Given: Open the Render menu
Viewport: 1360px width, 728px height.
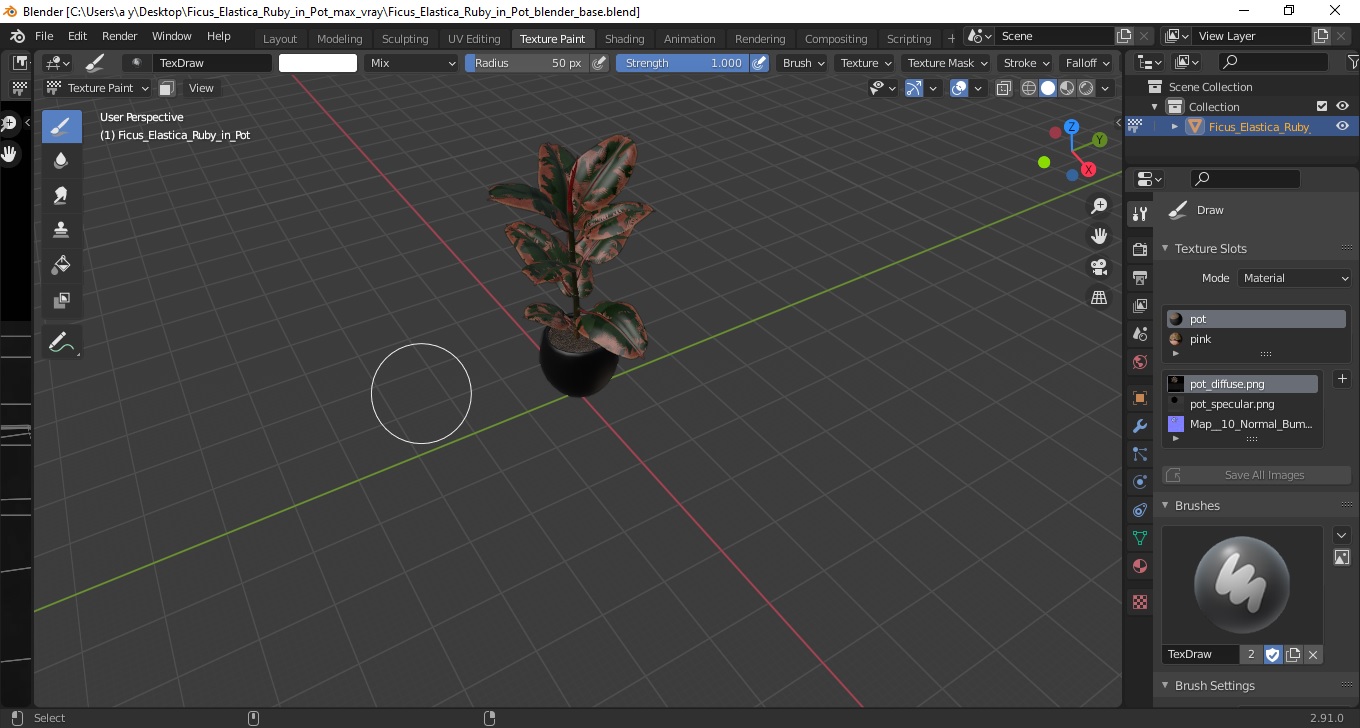Looking at the screenshot, I should pyautogui.click(x=120, y=36).
